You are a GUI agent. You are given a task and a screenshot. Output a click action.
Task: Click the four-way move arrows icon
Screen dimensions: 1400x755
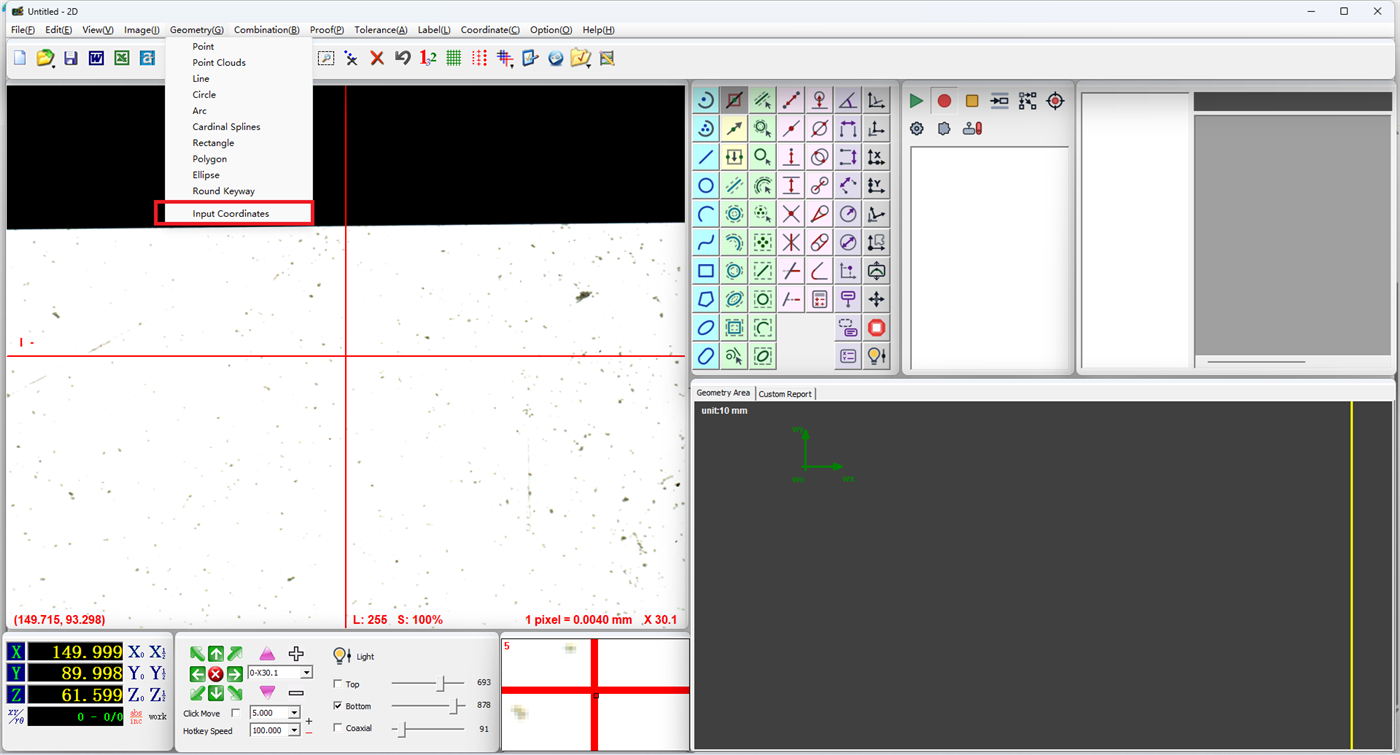pos(877,299)
